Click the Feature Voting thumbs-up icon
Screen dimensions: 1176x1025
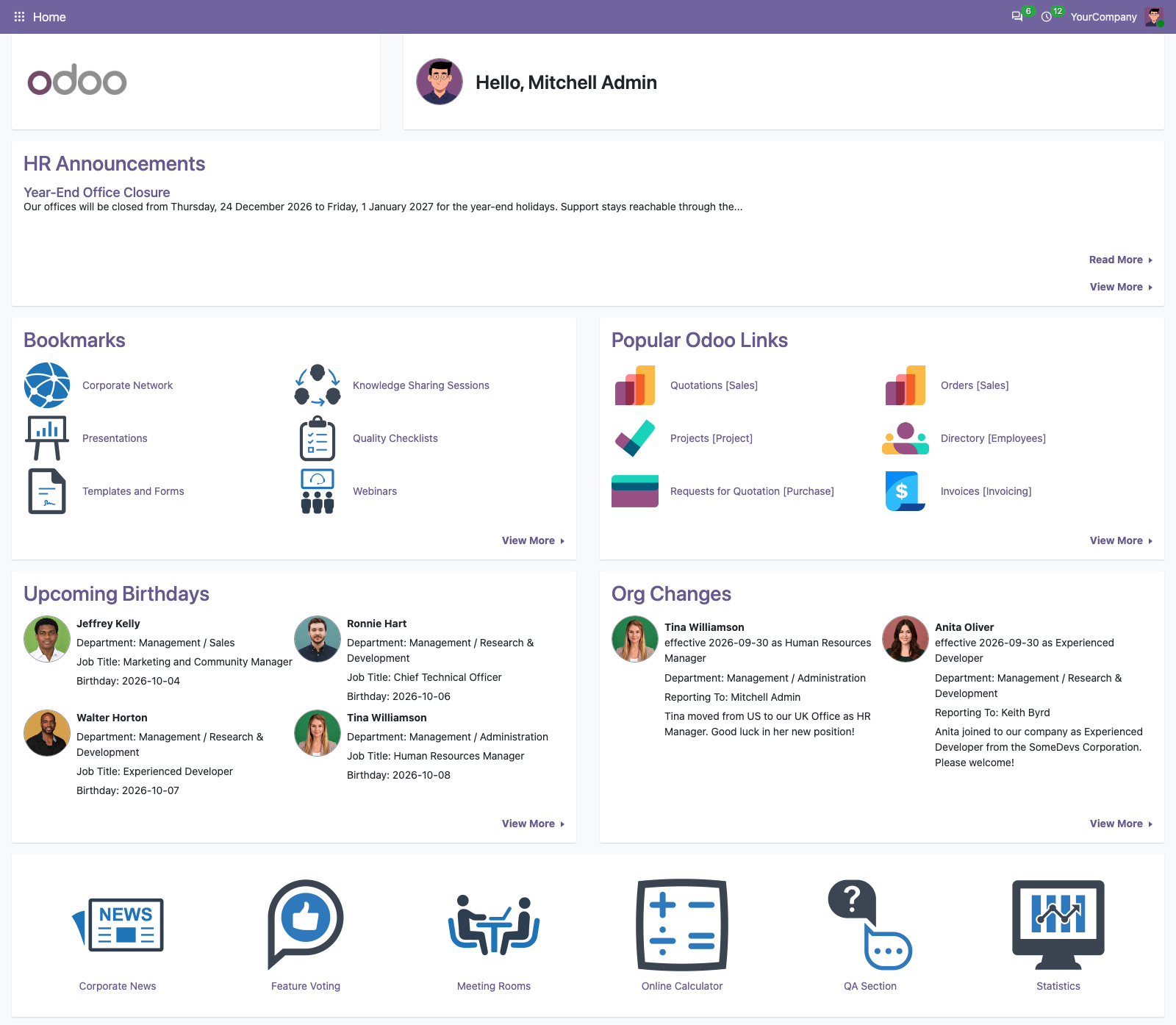[x=306, y=925]
